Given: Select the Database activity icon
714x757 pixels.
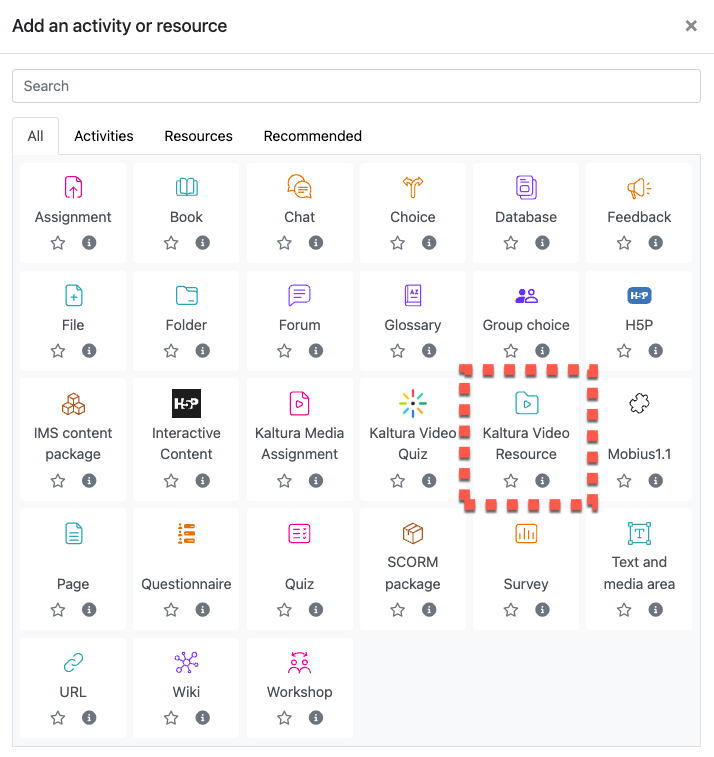Looking at the screenshot, I should [526, 187].
